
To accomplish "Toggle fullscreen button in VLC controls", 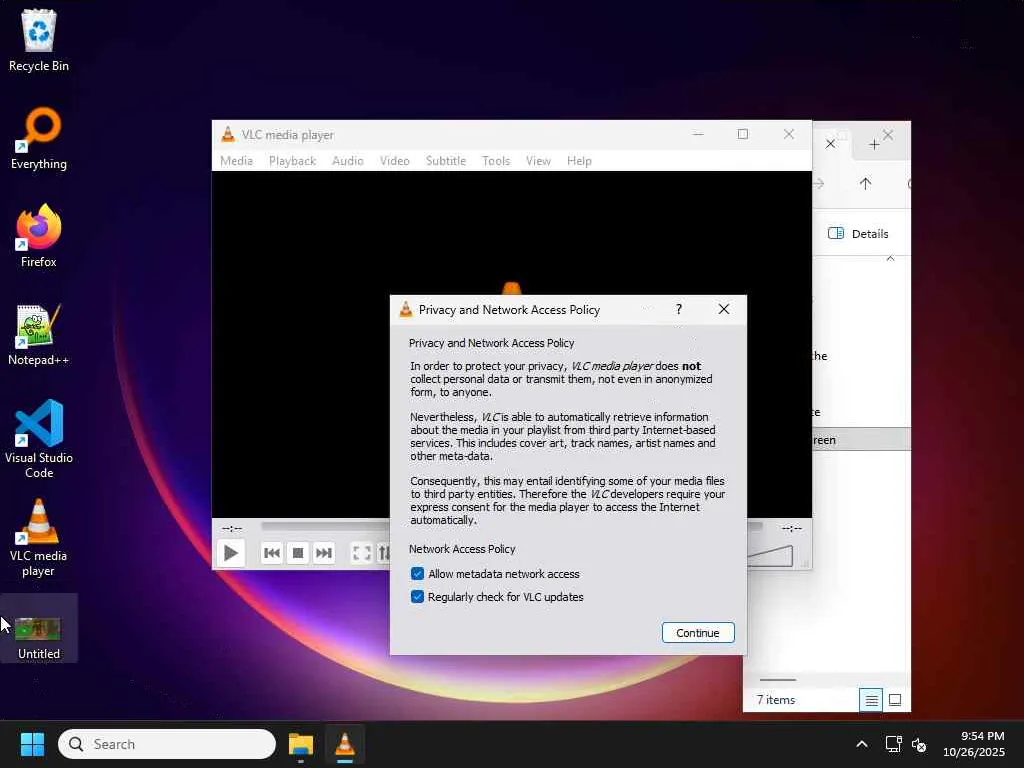I will click(x=361, y=553).
